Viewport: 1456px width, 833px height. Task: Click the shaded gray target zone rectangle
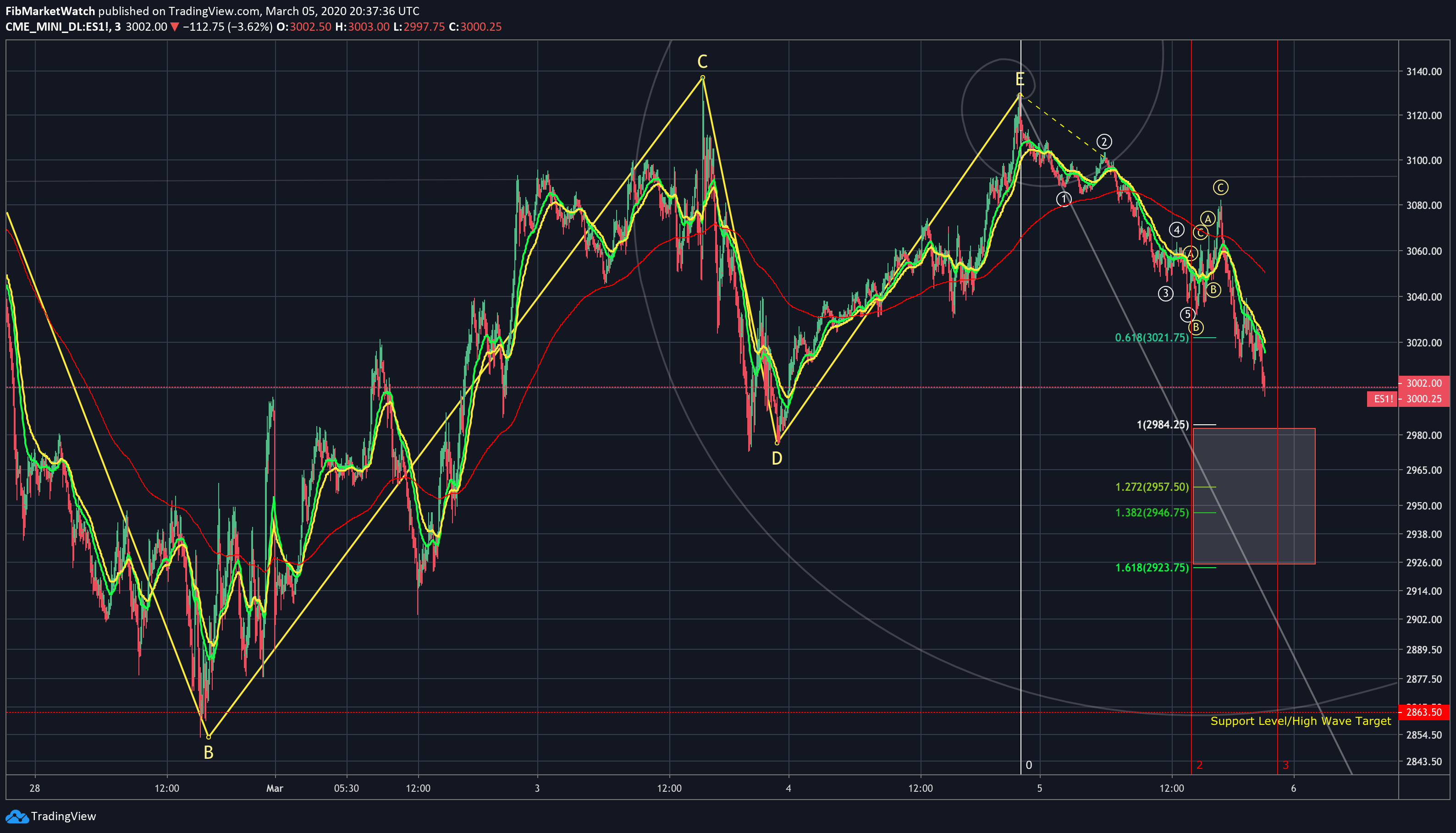point(1254,496)
